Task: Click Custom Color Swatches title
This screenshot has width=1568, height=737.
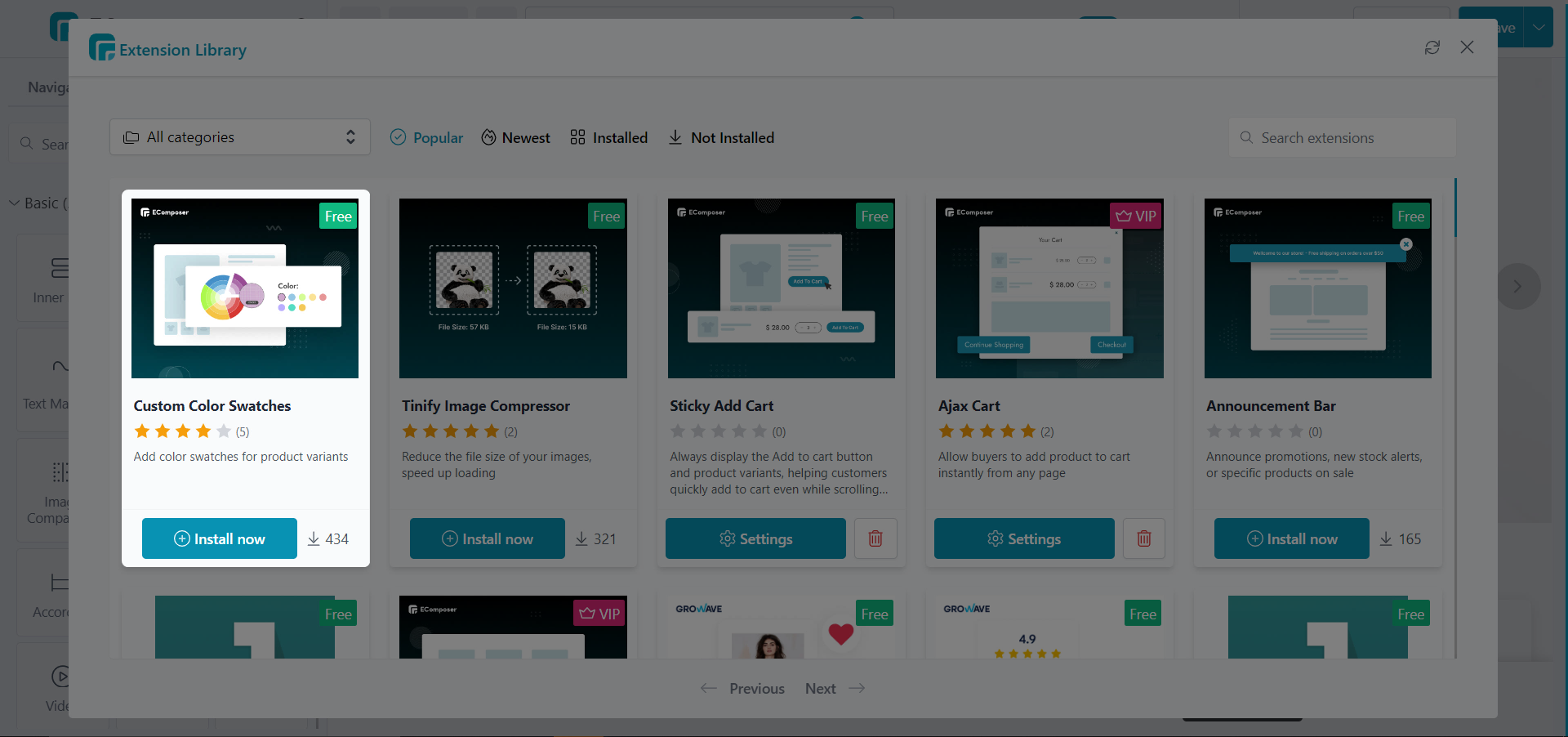Action: (x=212, y=406)
